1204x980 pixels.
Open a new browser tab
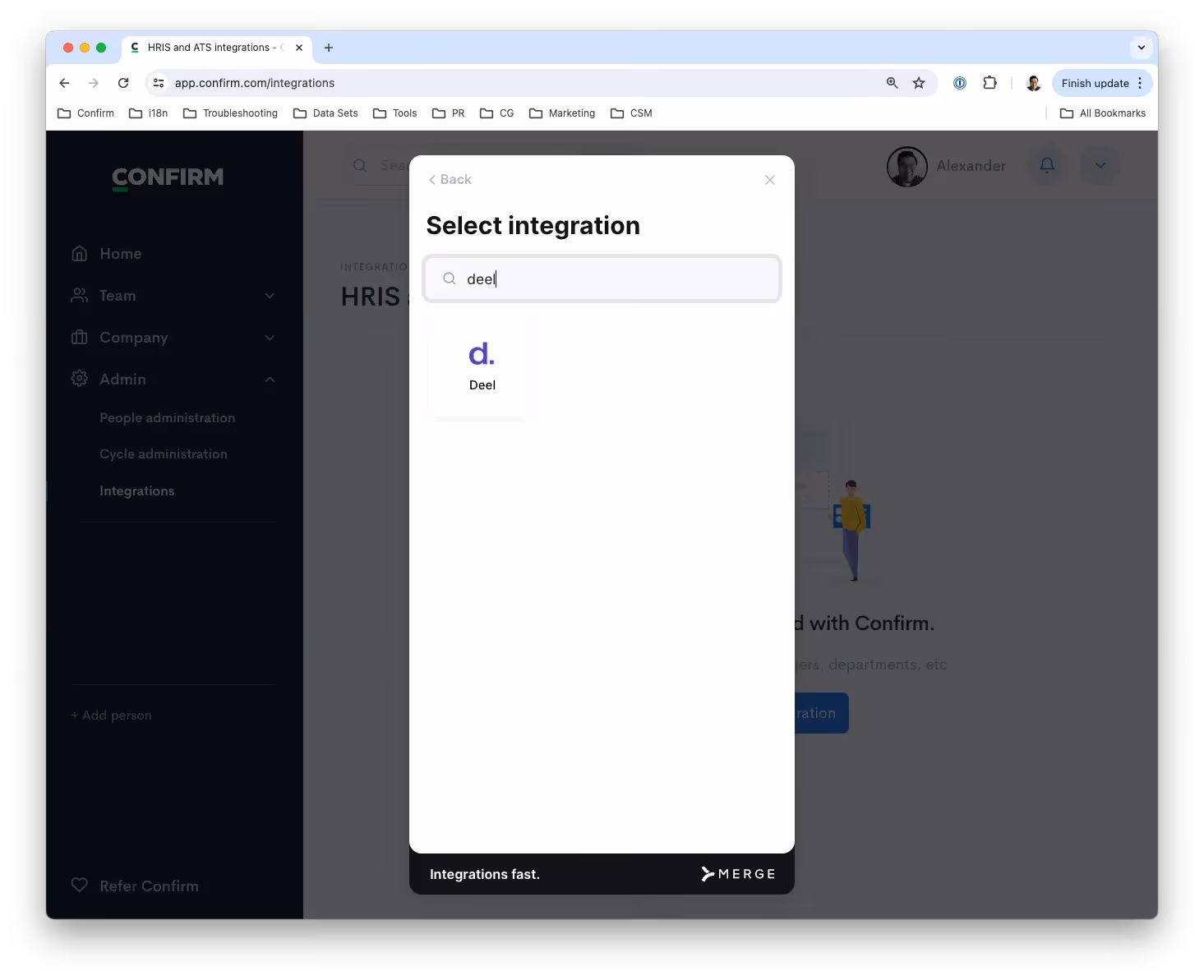coord(329,48)
